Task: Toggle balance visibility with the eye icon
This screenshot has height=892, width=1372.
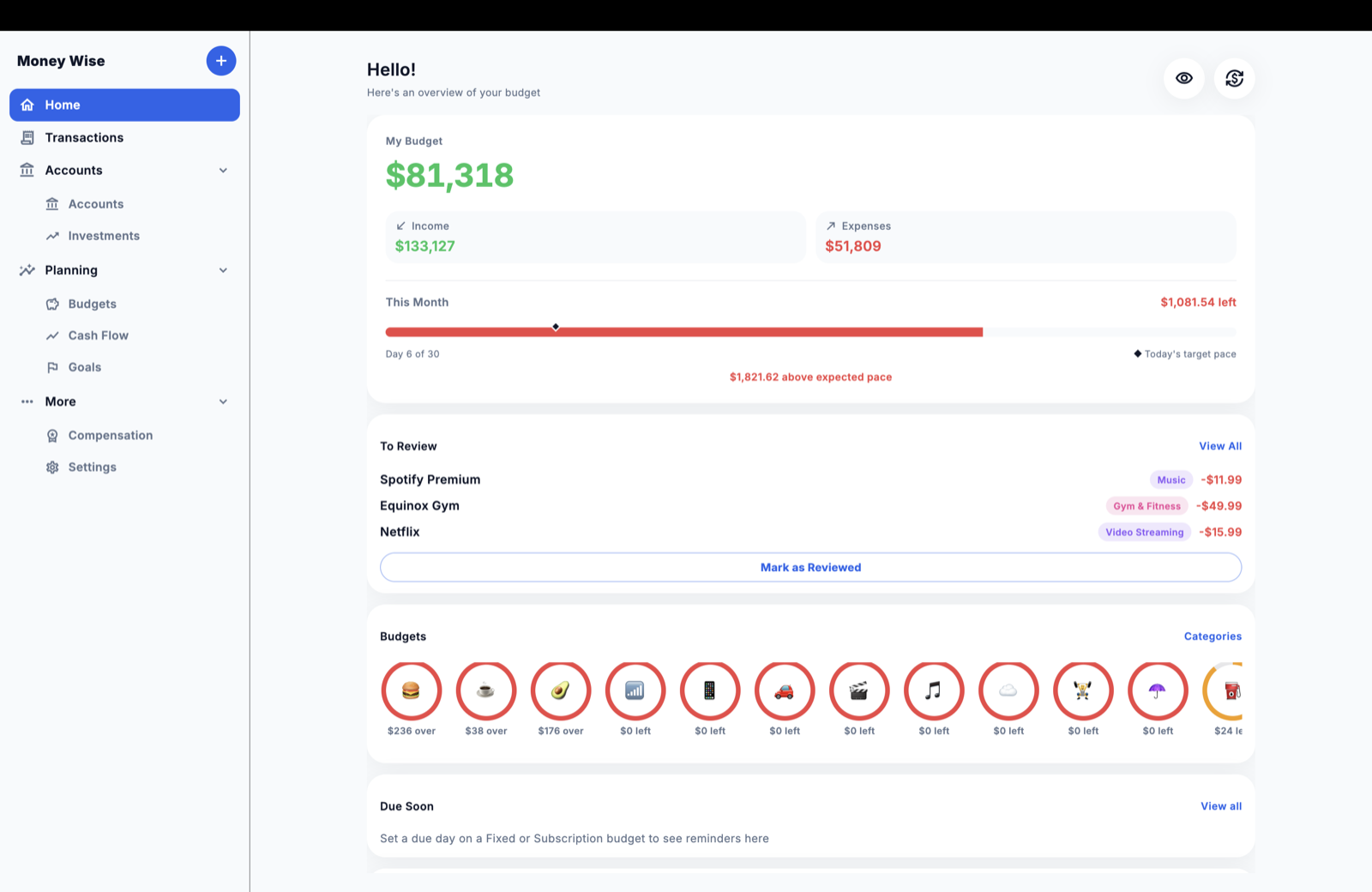Action: coord(1184,78)
